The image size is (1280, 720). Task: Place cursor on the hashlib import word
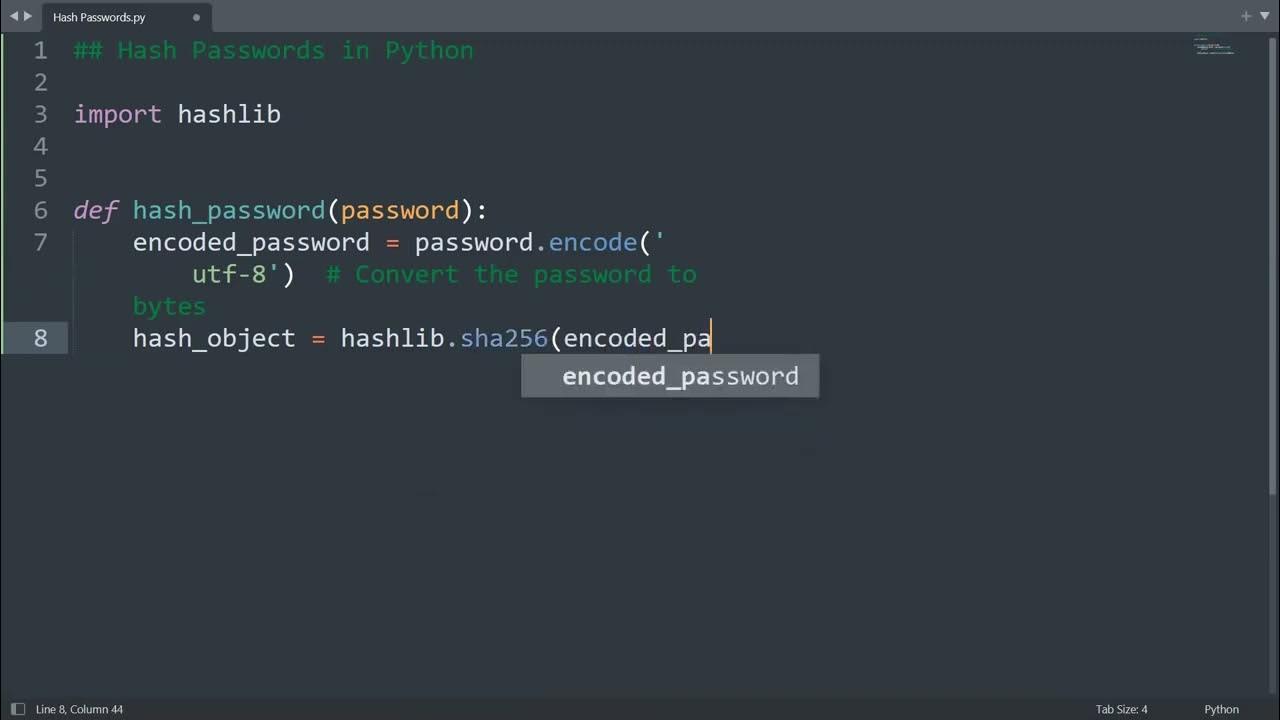coord(229,114)
